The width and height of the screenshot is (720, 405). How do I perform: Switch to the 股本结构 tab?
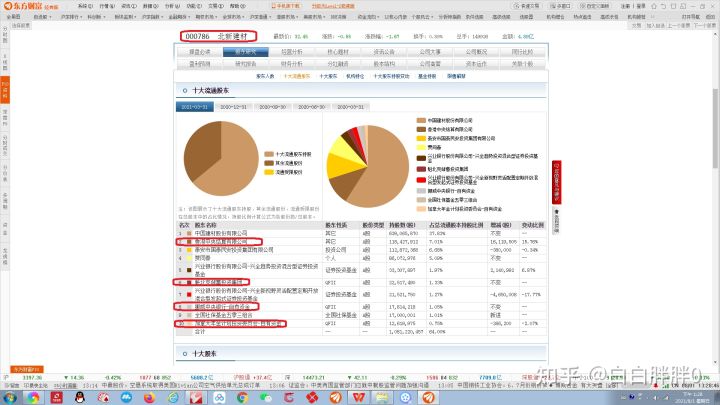tap(384, 64)
